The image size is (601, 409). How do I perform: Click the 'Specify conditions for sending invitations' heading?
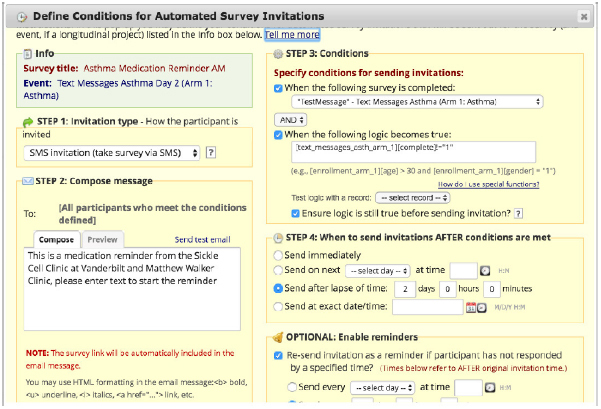click(x=369, y=73)
